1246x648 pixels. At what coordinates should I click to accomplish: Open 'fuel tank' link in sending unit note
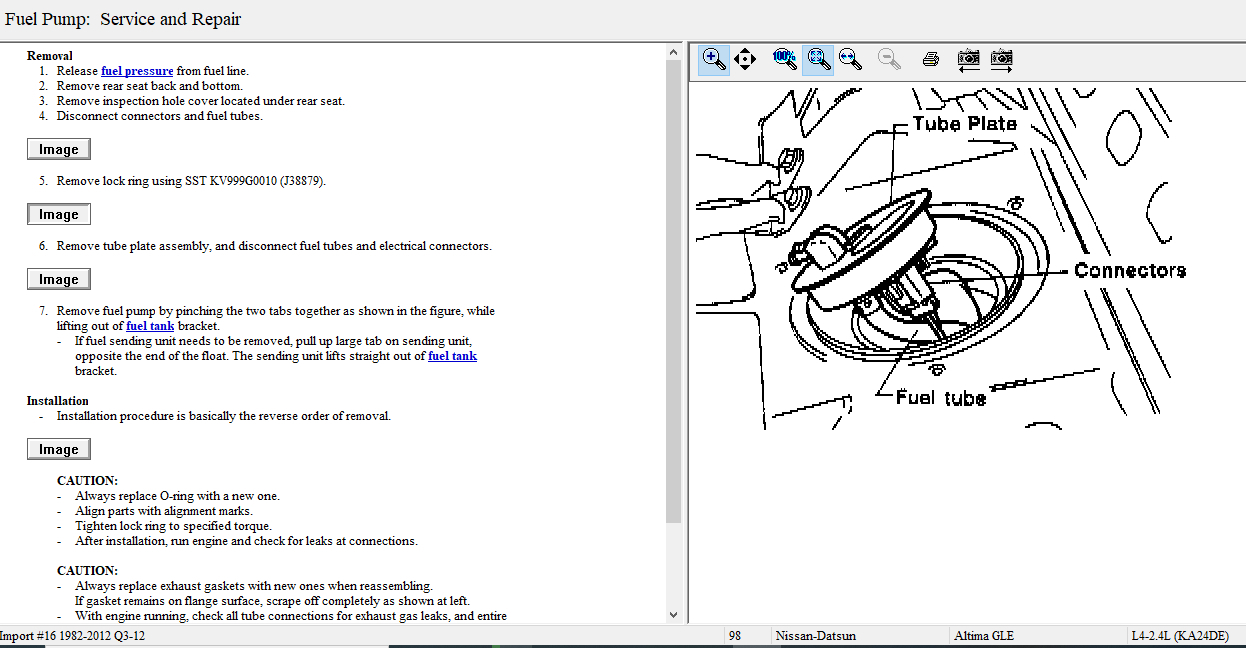click(452, 356)
